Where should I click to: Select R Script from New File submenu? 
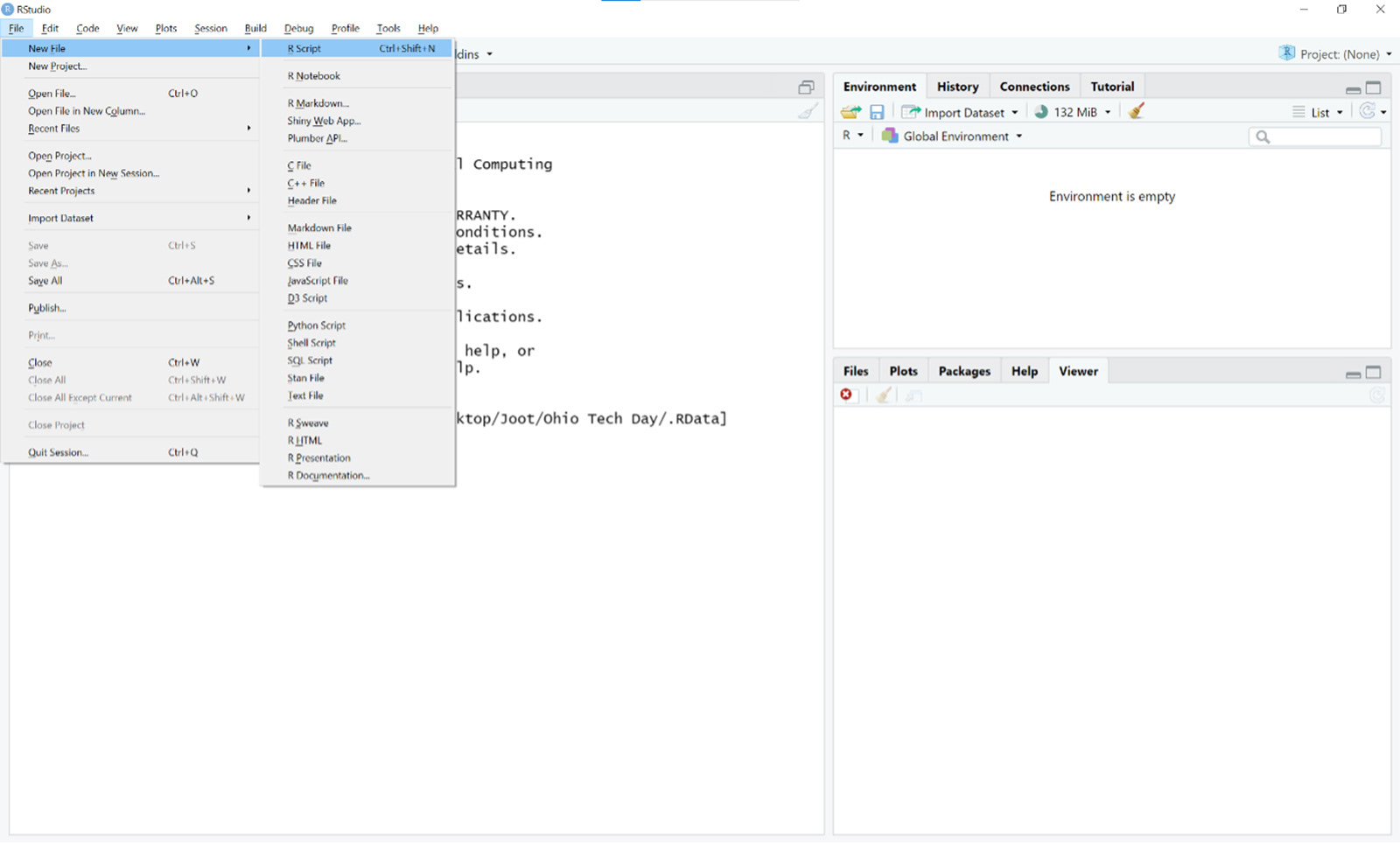coord(357,48)
